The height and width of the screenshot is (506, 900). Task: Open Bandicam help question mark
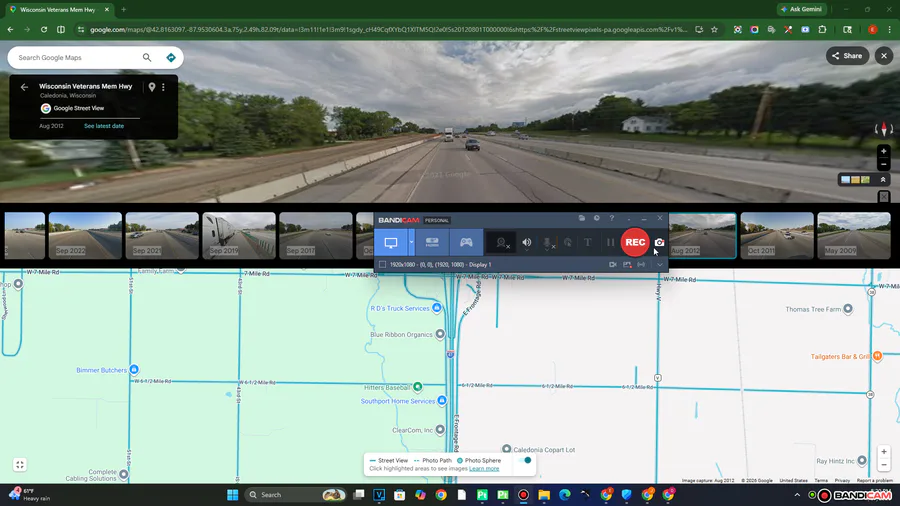click(x=612, y=218)
